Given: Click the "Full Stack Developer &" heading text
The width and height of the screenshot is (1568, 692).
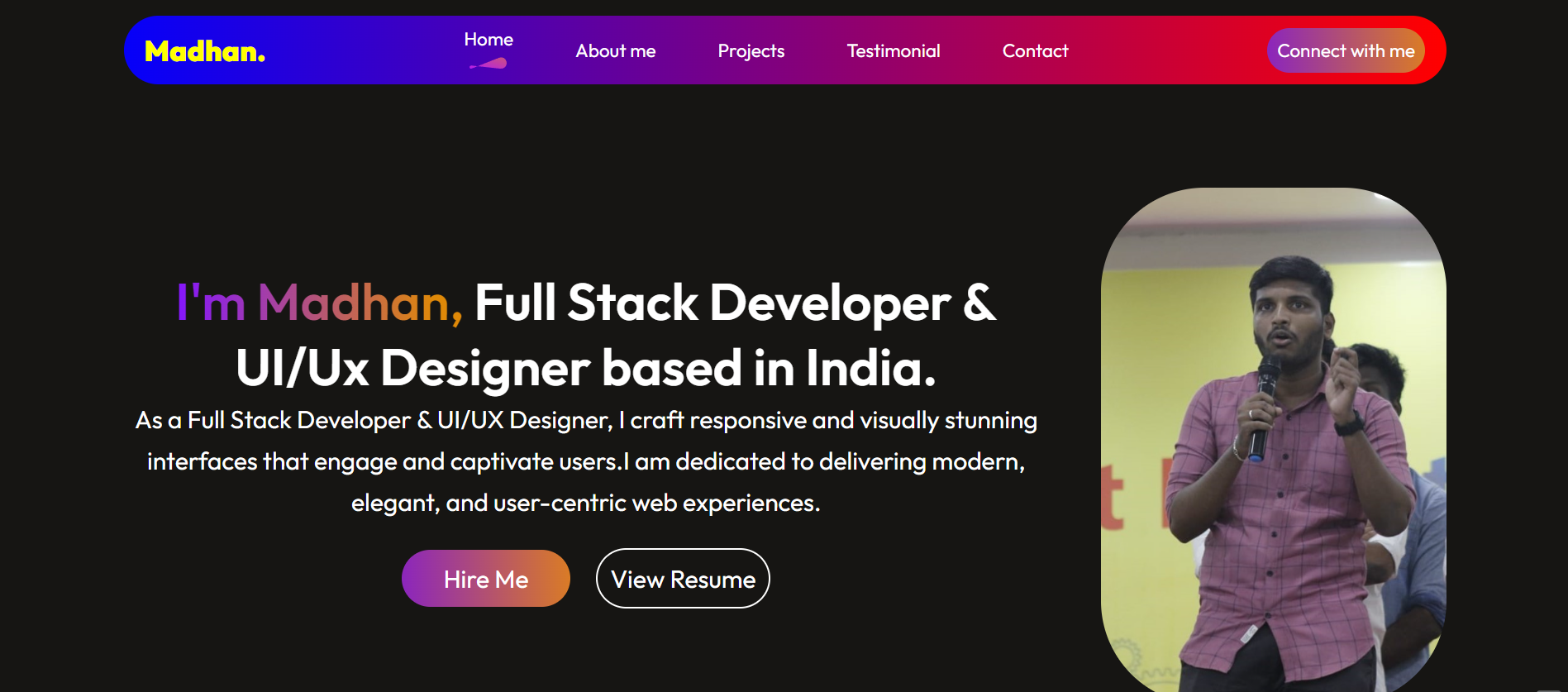Looking at the screenshot, I should (x=735, y=303).
